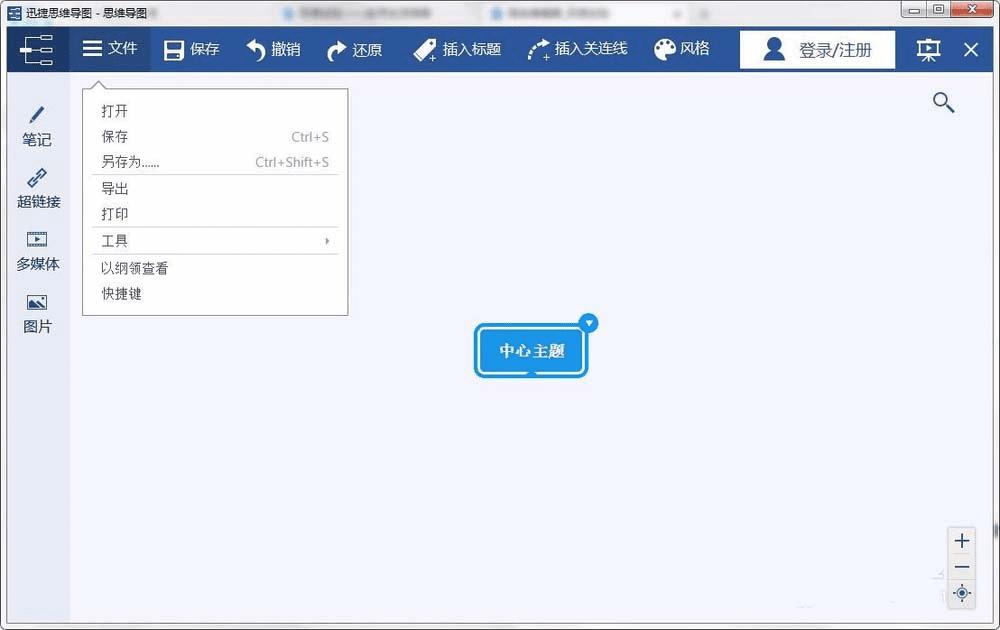Select 导出 in the file menu
Viewport: 1000px width, 630px height.
pos(215,189)
